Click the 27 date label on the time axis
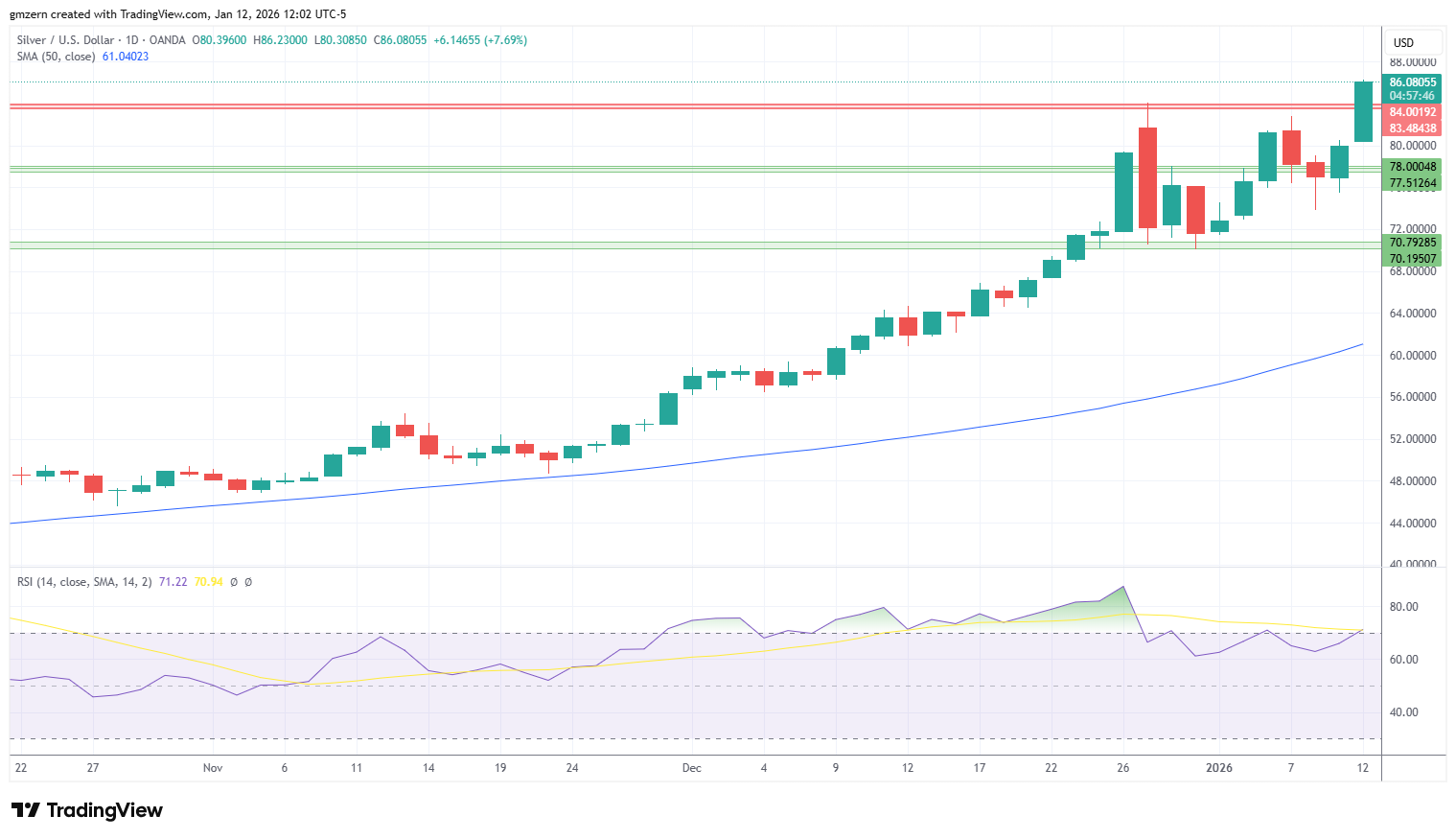This screenshot has width=1456, height=839. (x=93, y=768)
